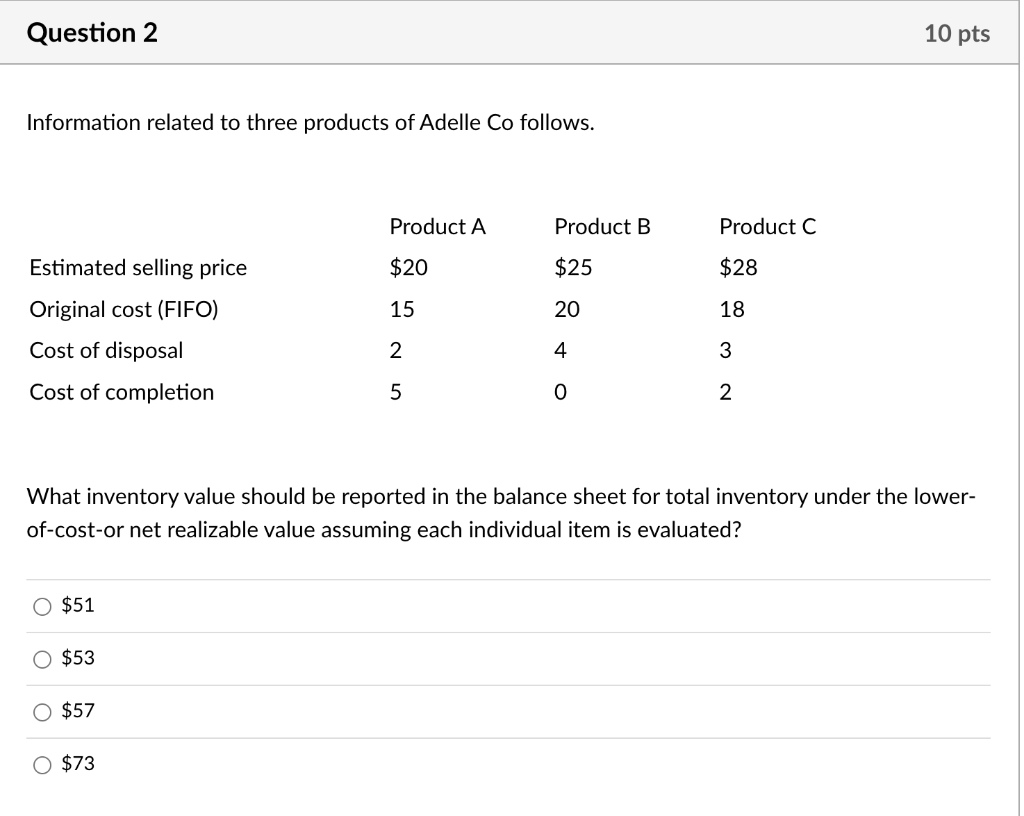Click the "Question 2" heading
This screenshot has height=816, width=1024.
(92, 33)
